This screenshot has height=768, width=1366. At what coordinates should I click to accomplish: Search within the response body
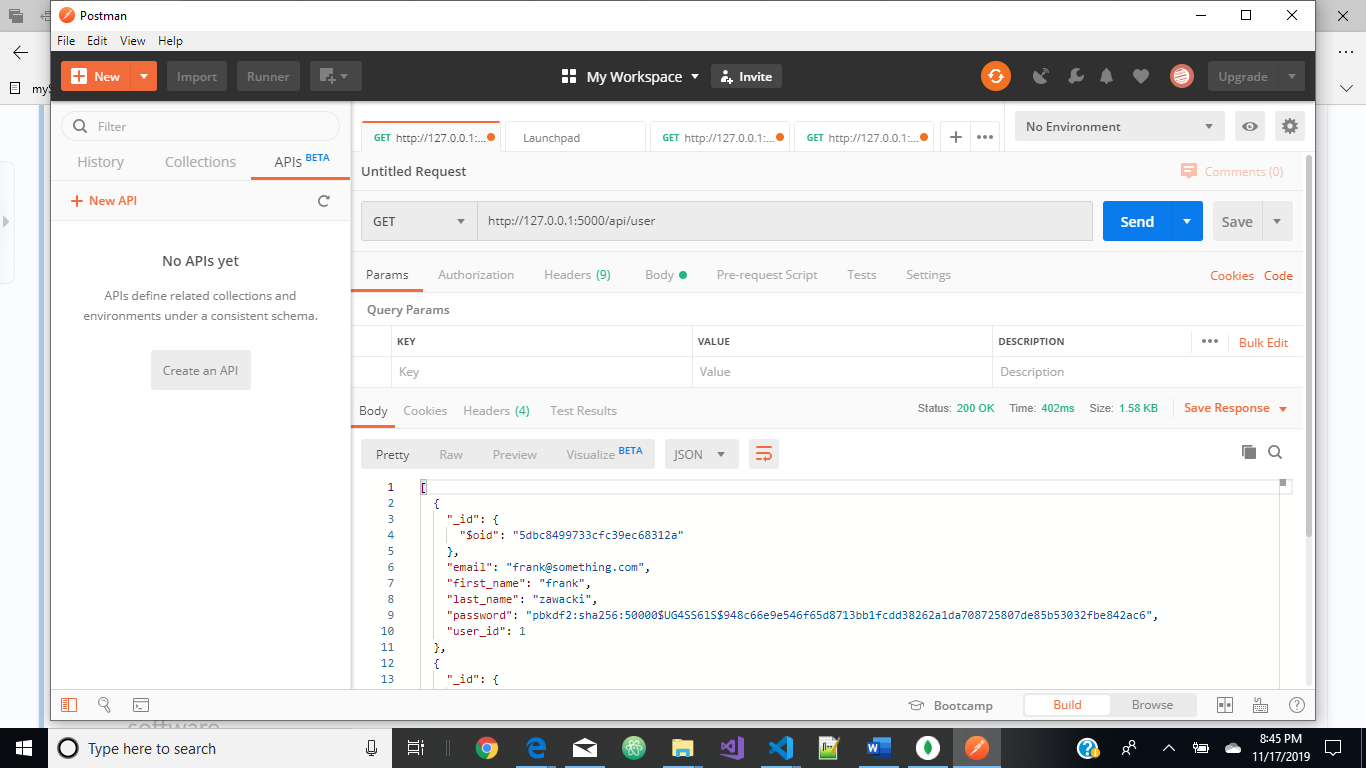pos(1275,452)
